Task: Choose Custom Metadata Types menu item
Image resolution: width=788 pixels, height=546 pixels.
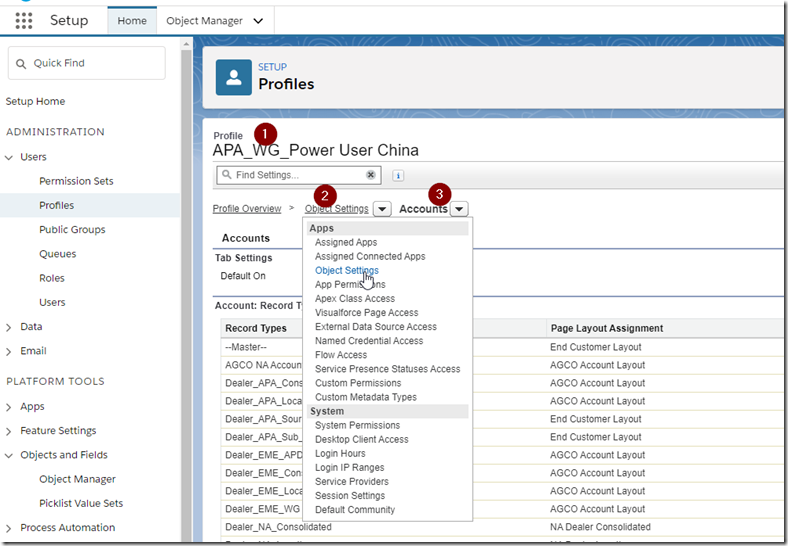Action: point(366,397)
